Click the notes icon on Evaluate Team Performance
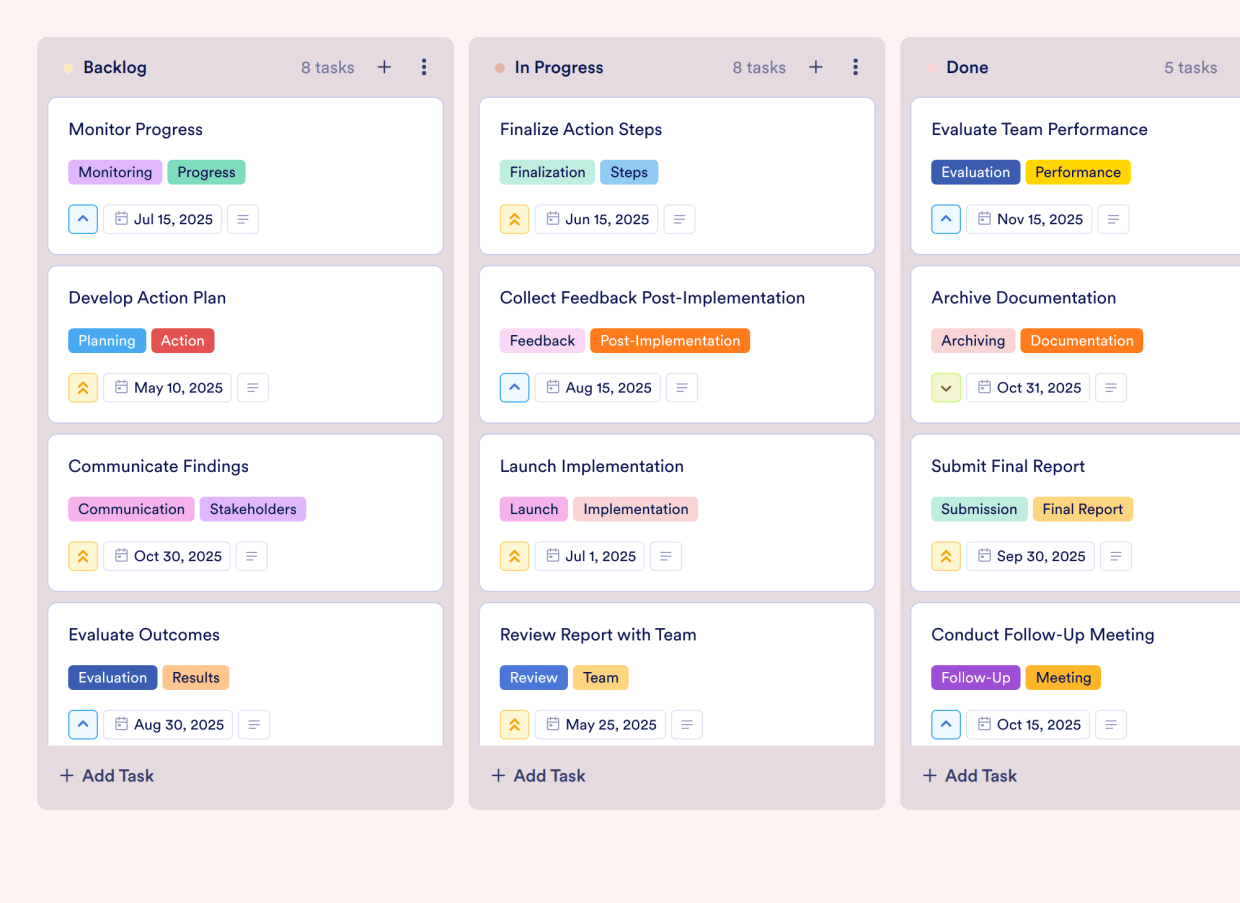1240x903 pixels. 1113,219
